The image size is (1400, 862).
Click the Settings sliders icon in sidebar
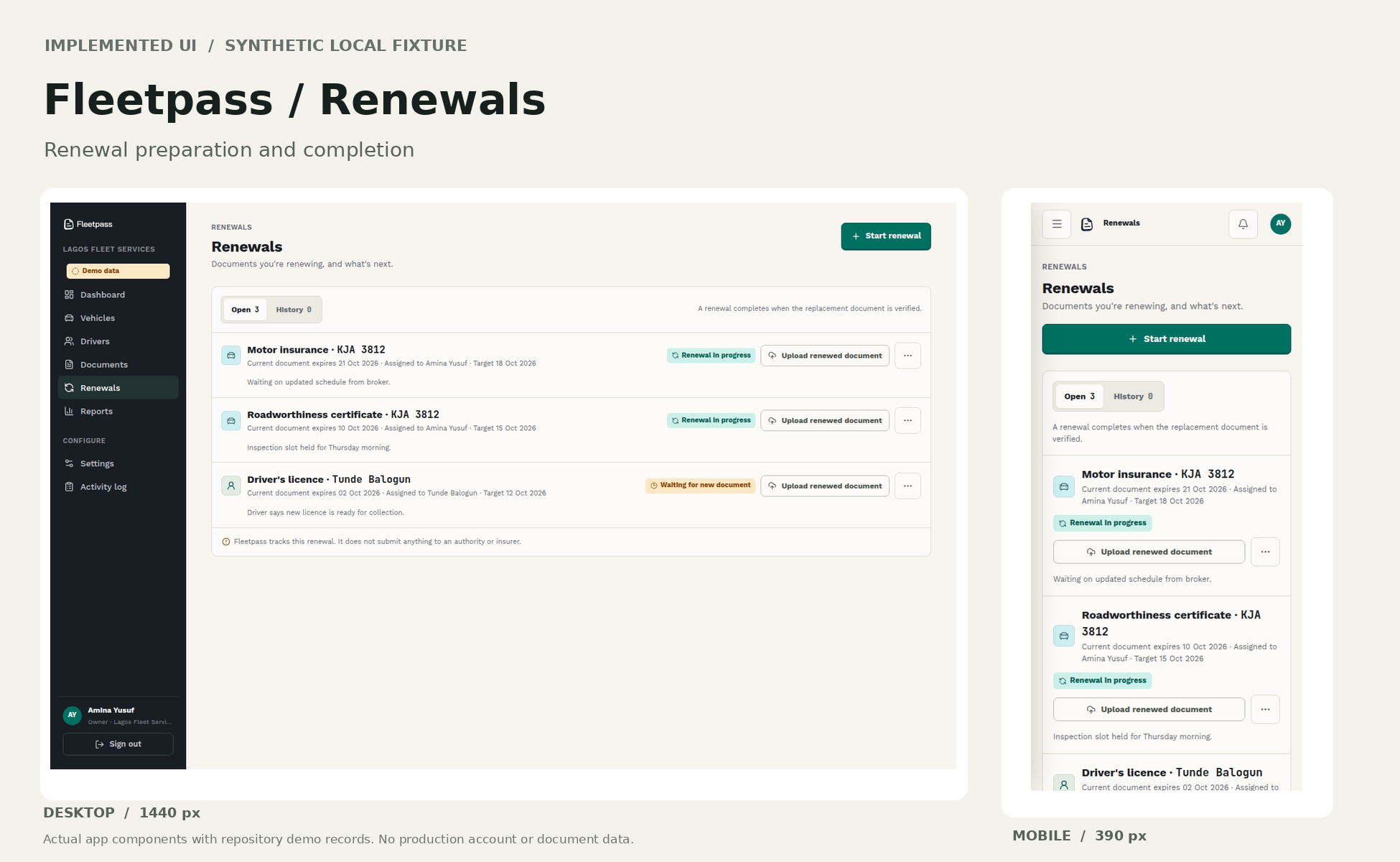[x=69, y=463]
